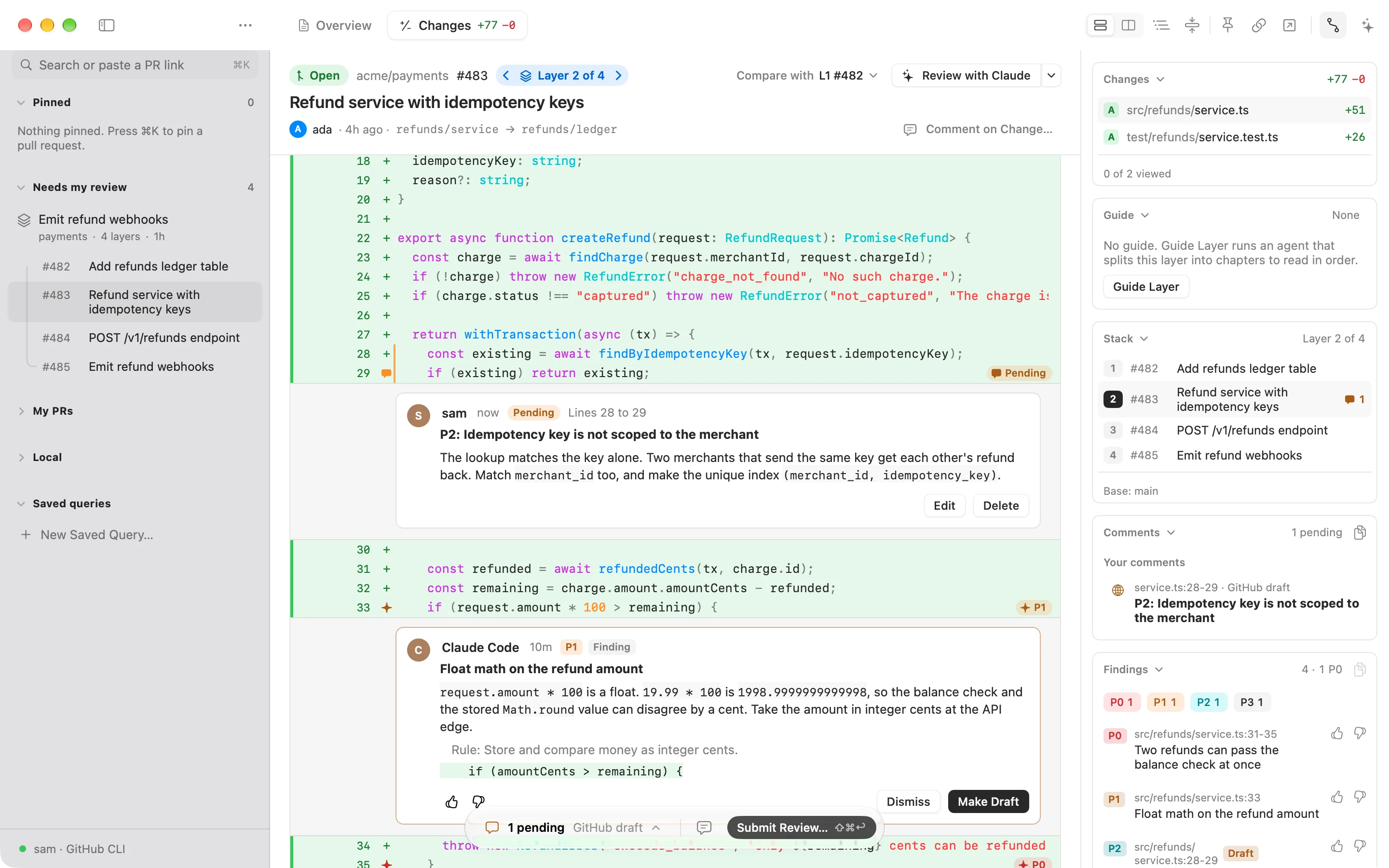Image resolution: width=1389 pixels, height=868 pixels.
Task: Click the Pending badge on line 29
Action: [1019, 373]
